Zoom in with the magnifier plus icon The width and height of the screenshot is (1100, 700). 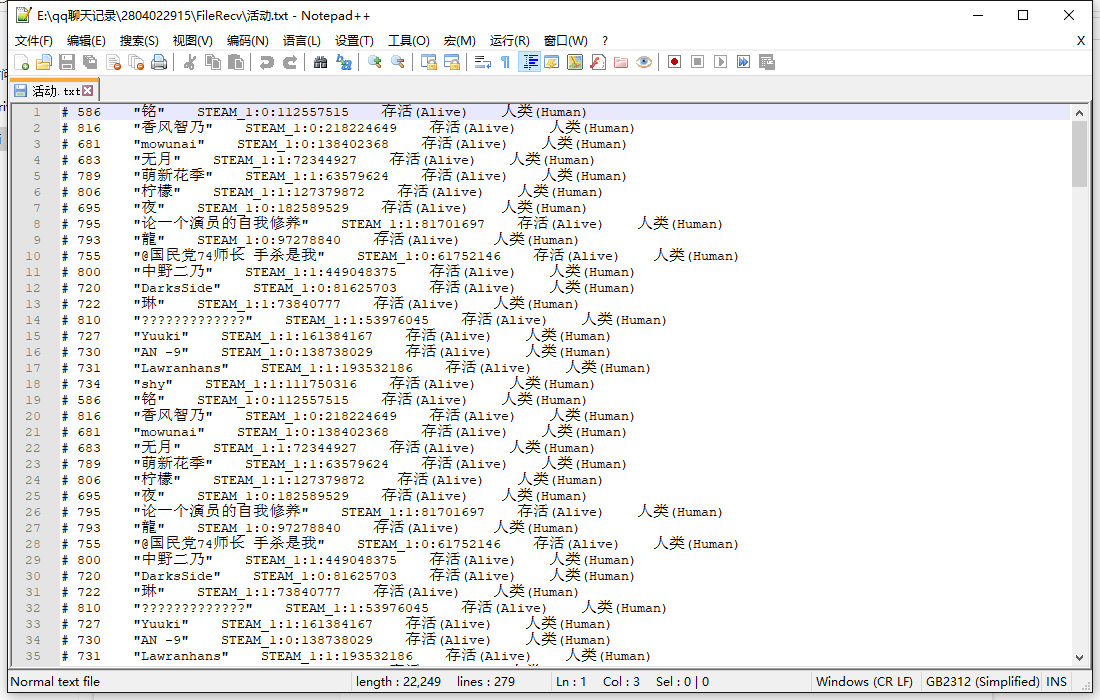[375, 62]
